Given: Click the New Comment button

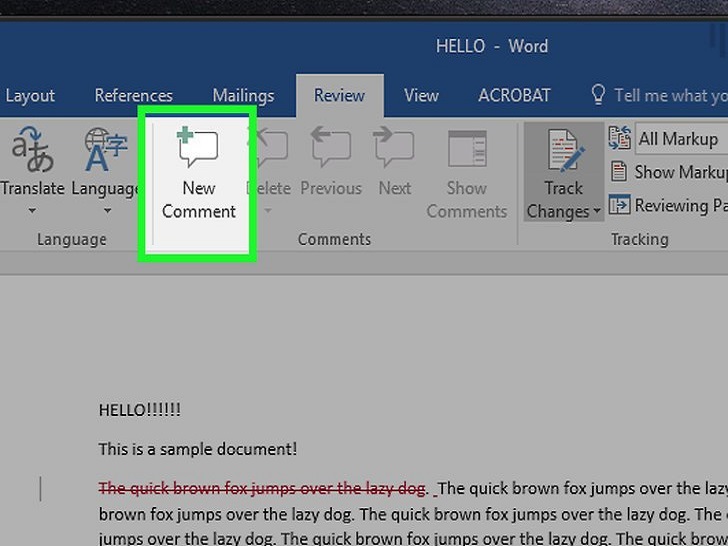Looking at the screenshot, I should 198,174.
